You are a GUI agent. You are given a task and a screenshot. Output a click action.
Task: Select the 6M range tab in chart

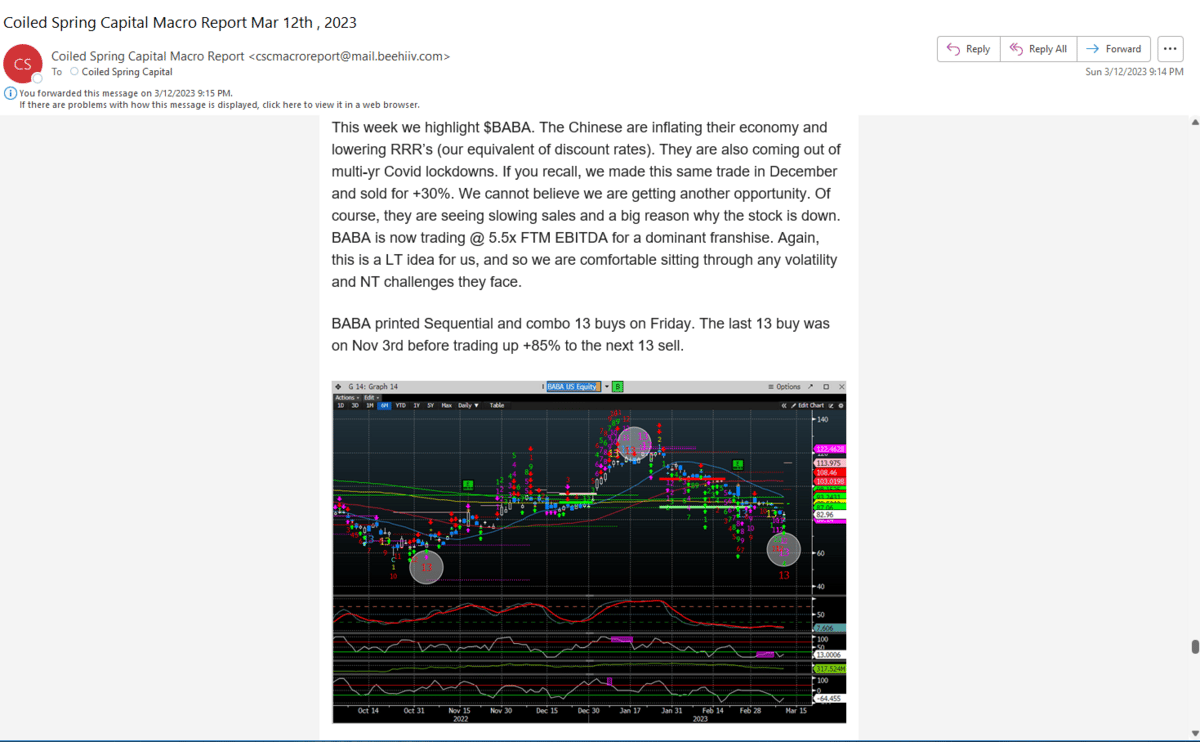(384, 405)
